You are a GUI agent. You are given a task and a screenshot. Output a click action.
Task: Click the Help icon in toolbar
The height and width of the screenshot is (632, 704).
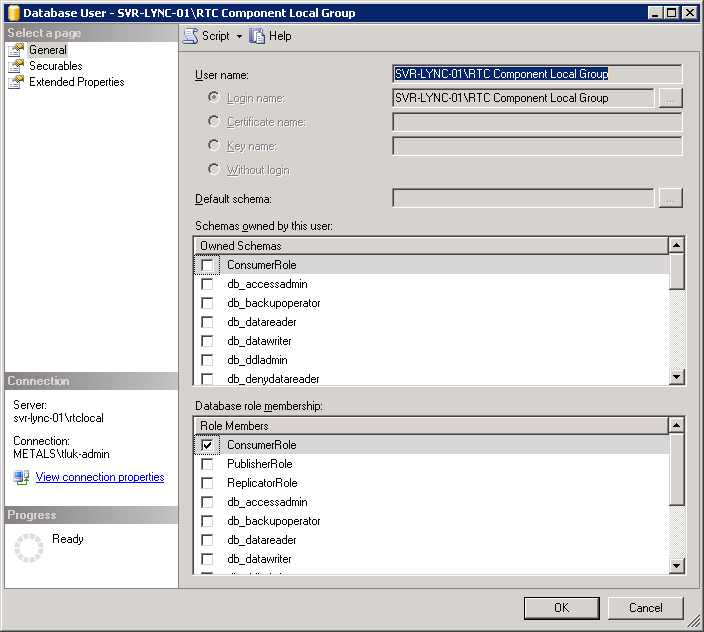click(x=257, y=36)
